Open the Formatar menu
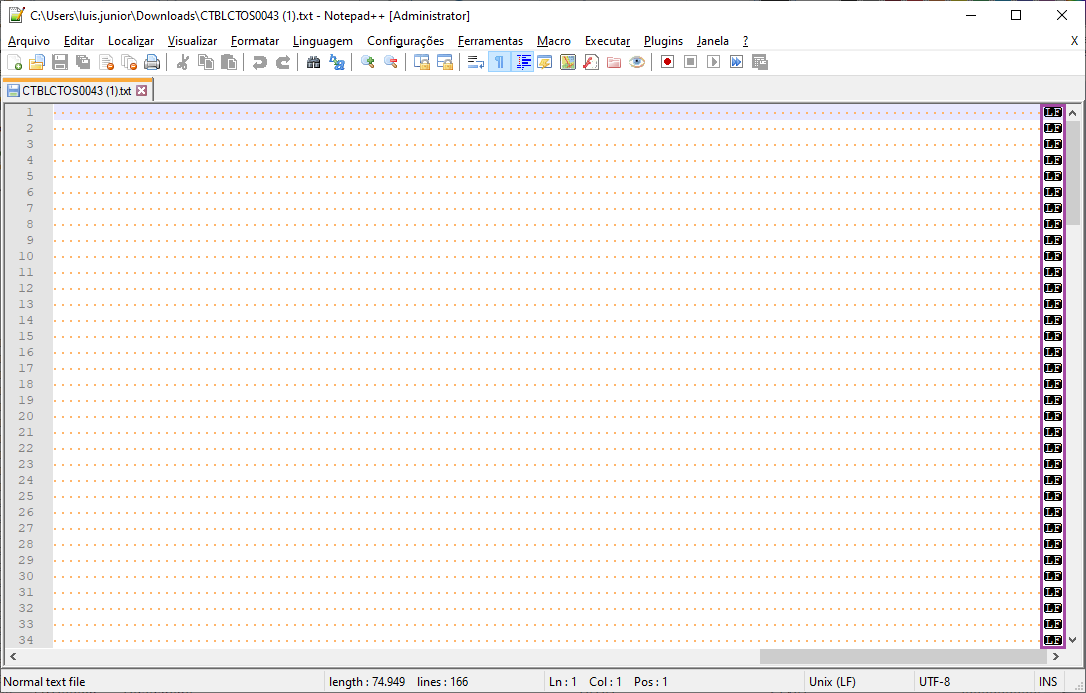This screenshot has height=693, width=1086. point(255,41)
